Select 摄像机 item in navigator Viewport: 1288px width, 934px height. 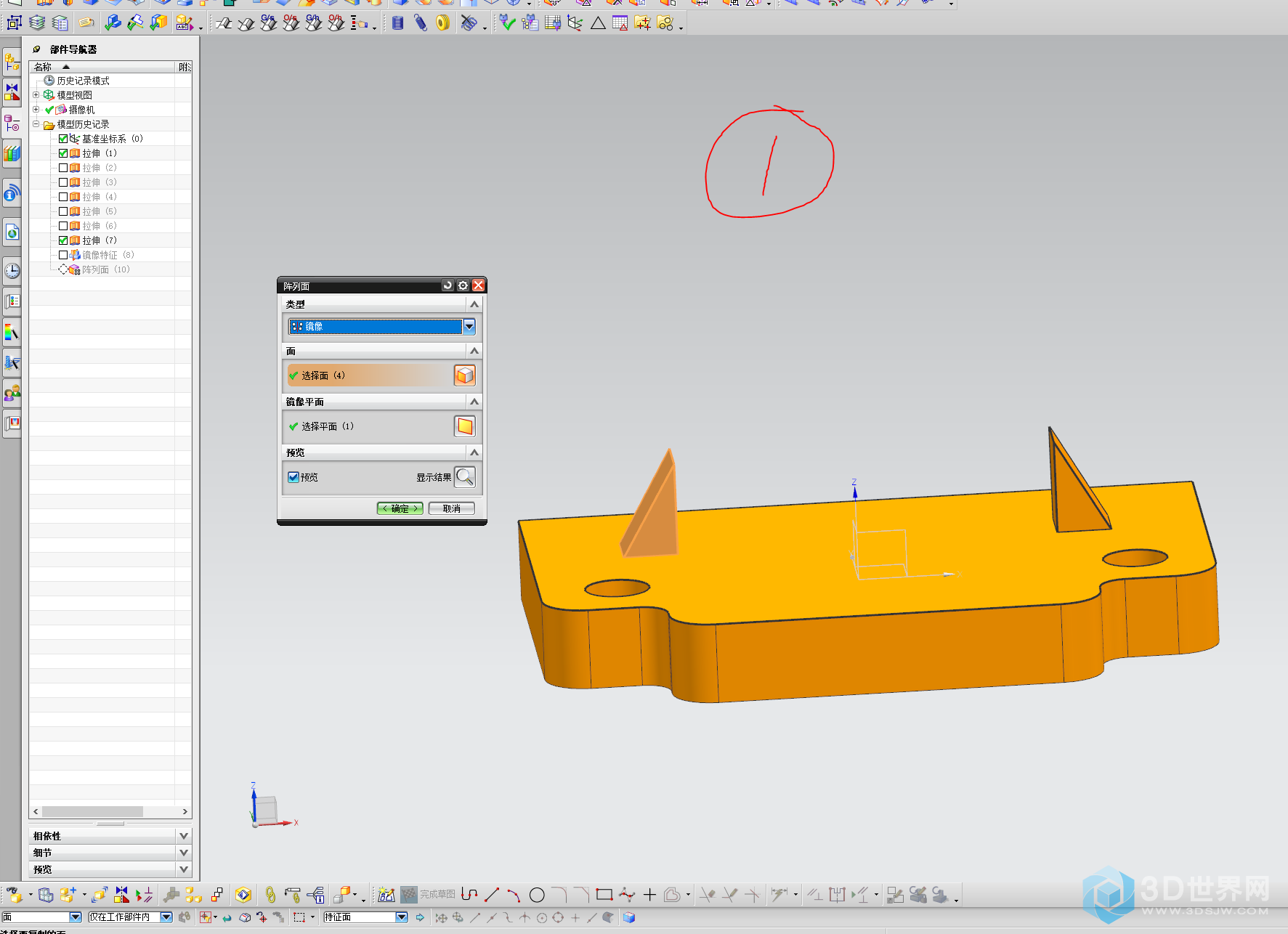[81, 110]
